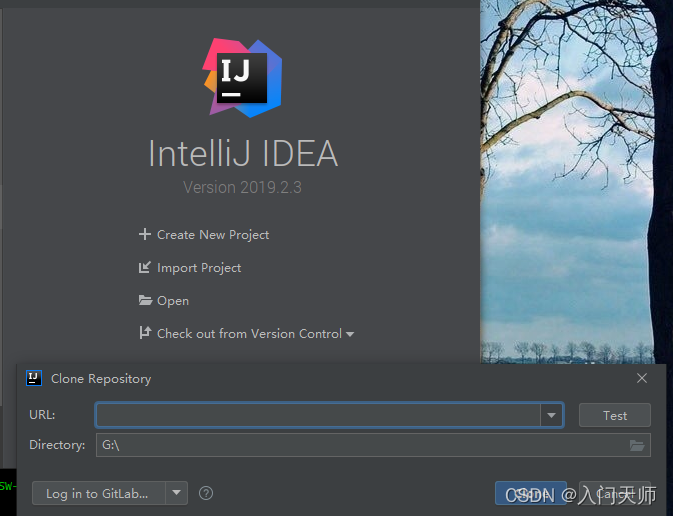Click the IntelliJ IDEA logo on welcome screen
Screen dimensions: 673x516
pos(243,78)
